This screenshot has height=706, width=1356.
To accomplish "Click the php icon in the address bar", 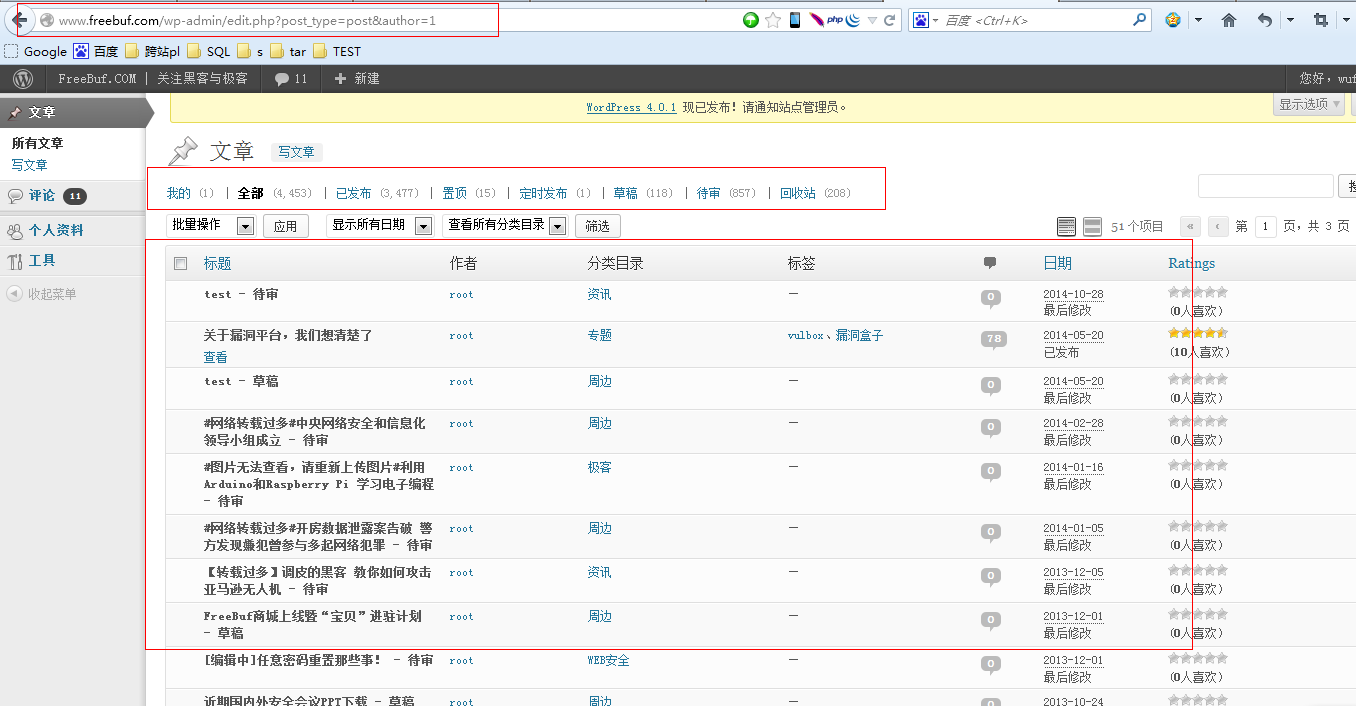I will point(834,19).
